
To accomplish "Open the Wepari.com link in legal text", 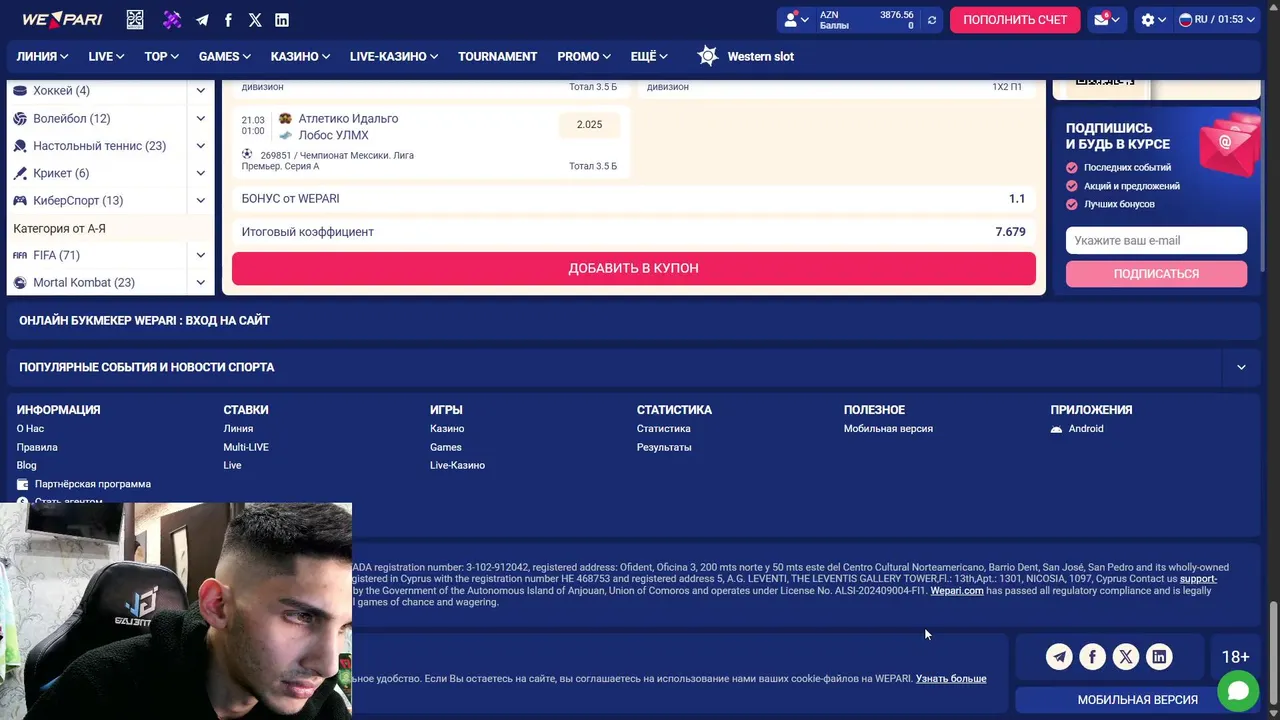I will (957, 591).
